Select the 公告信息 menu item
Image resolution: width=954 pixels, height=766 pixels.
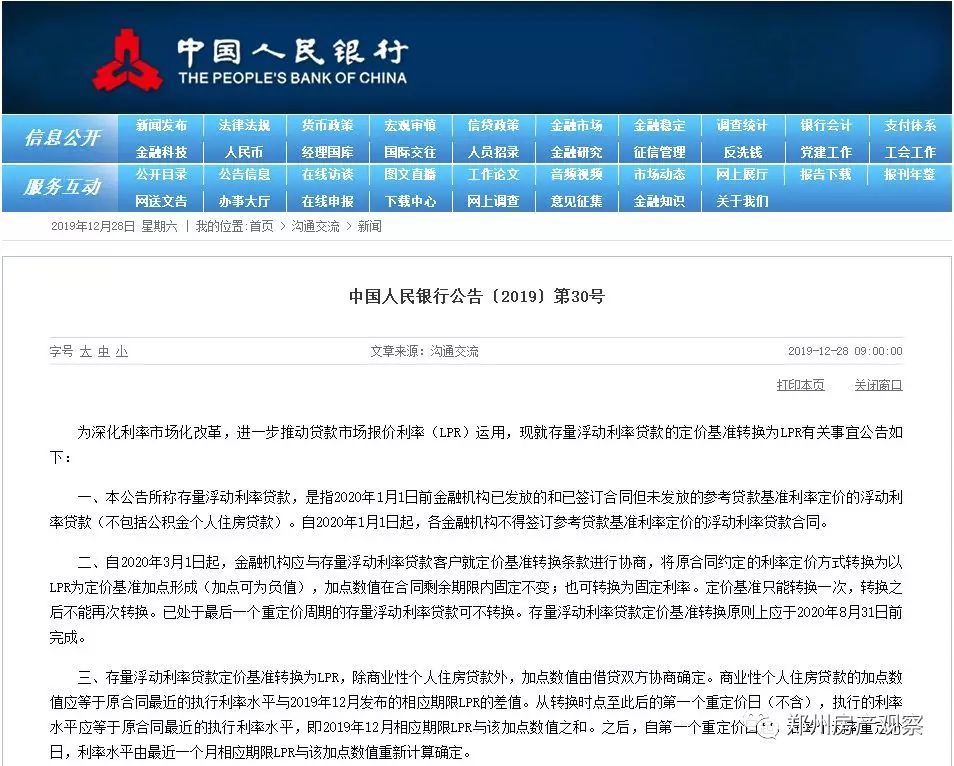click(245, 175)
